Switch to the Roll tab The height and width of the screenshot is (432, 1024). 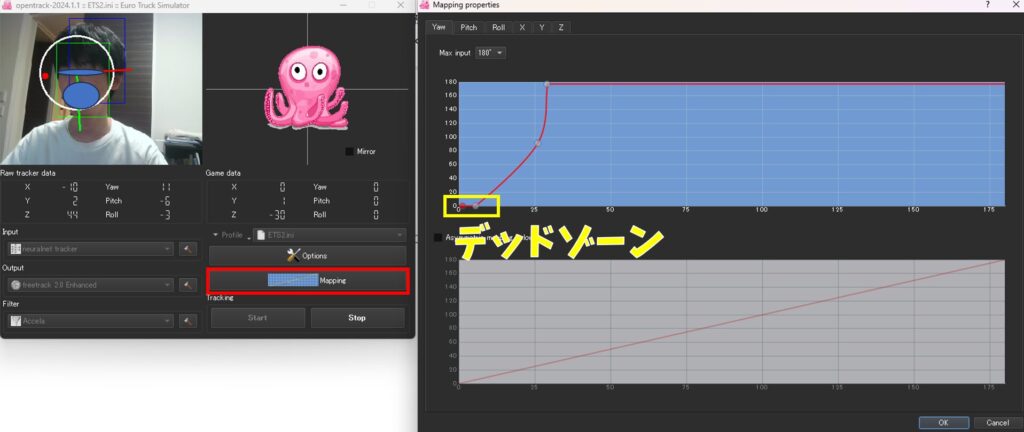pyautogui.click(x=498, y=27)
